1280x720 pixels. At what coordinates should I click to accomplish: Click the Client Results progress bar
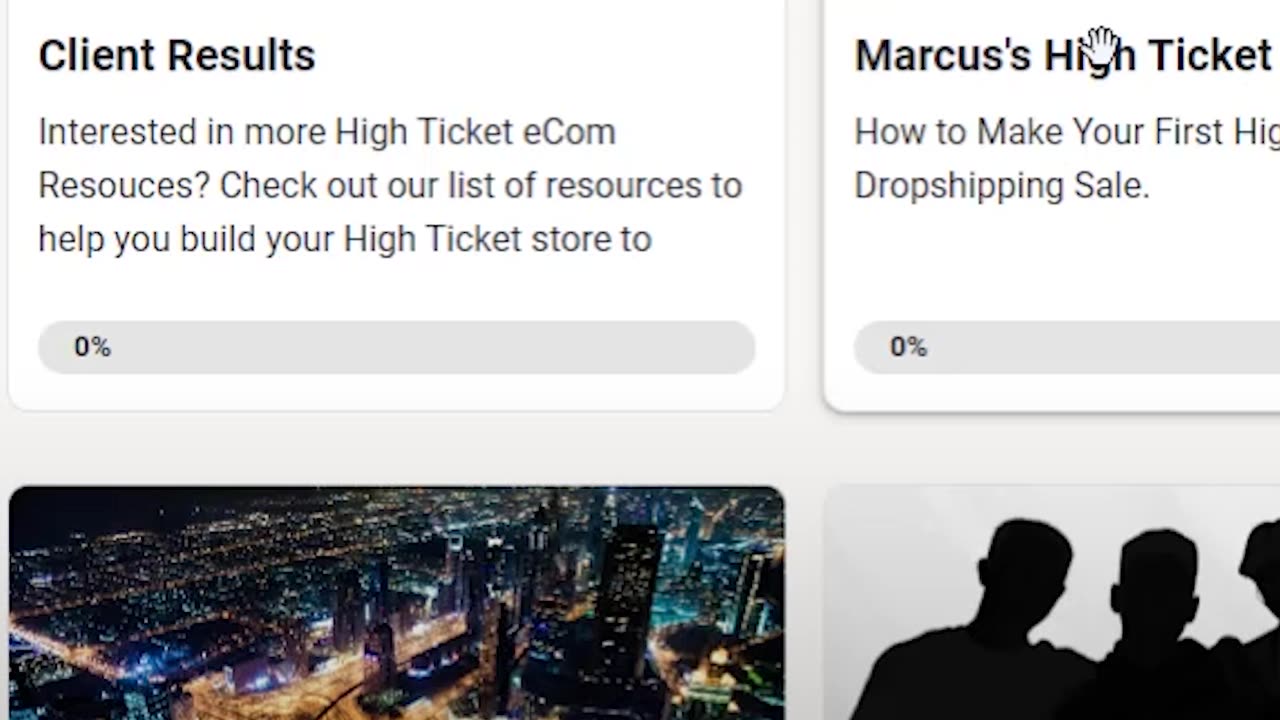click(396, 347)
